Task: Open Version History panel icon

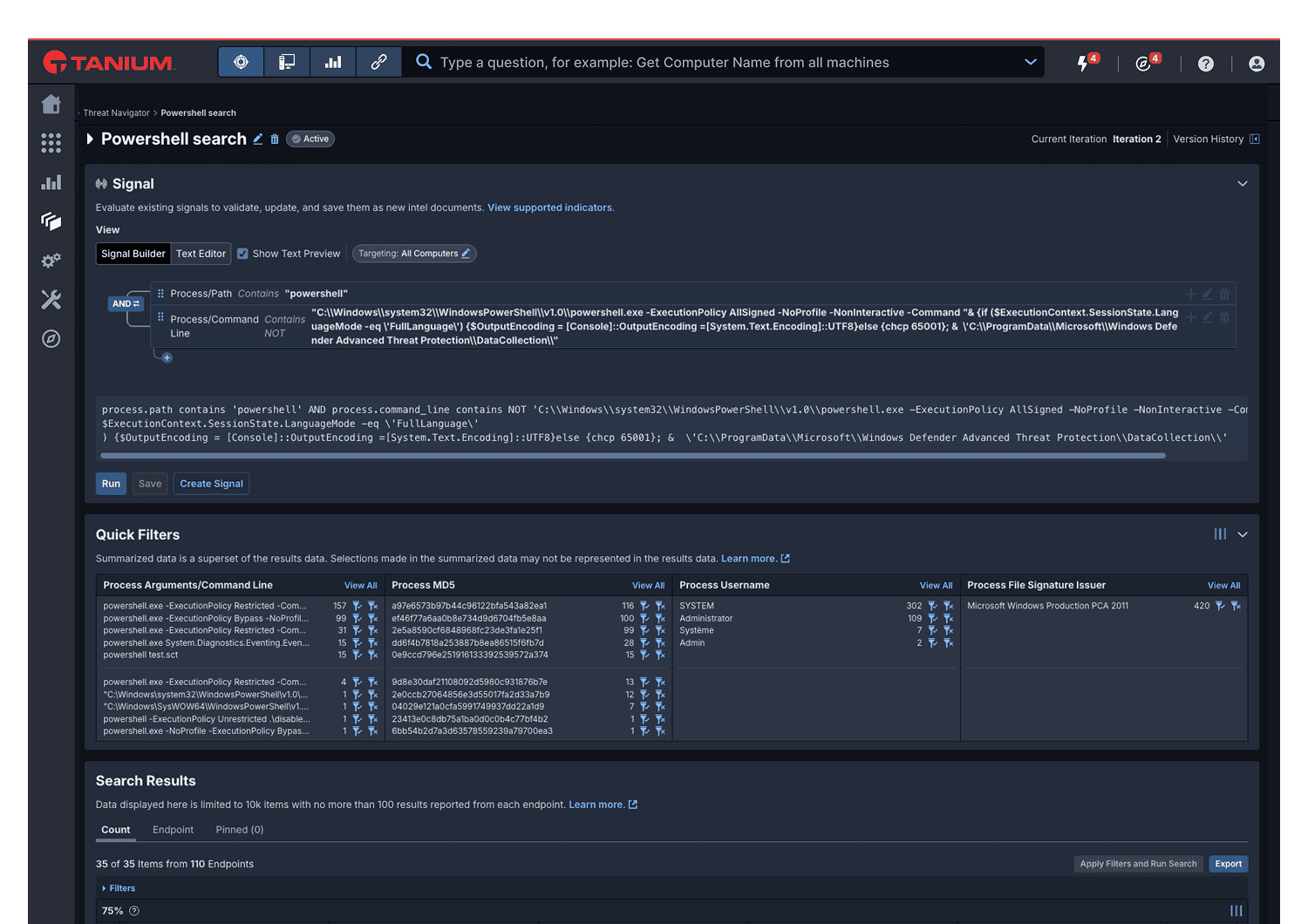Action: point(1255,139)
